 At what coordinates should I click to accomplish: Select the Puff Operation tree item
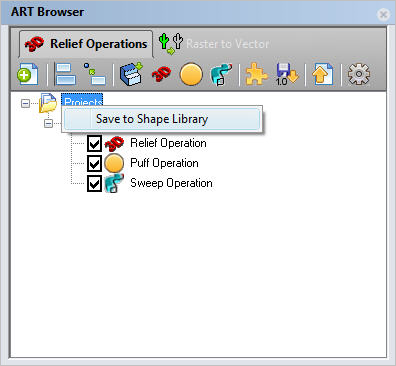164,163
